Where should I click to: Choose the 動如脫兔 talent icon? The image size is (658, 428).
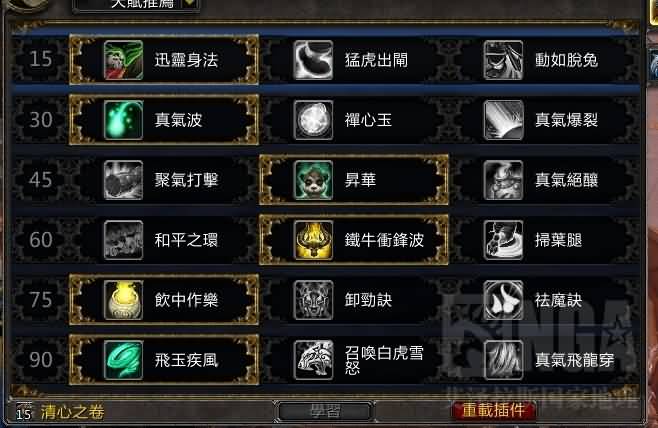tap(503, 60)
